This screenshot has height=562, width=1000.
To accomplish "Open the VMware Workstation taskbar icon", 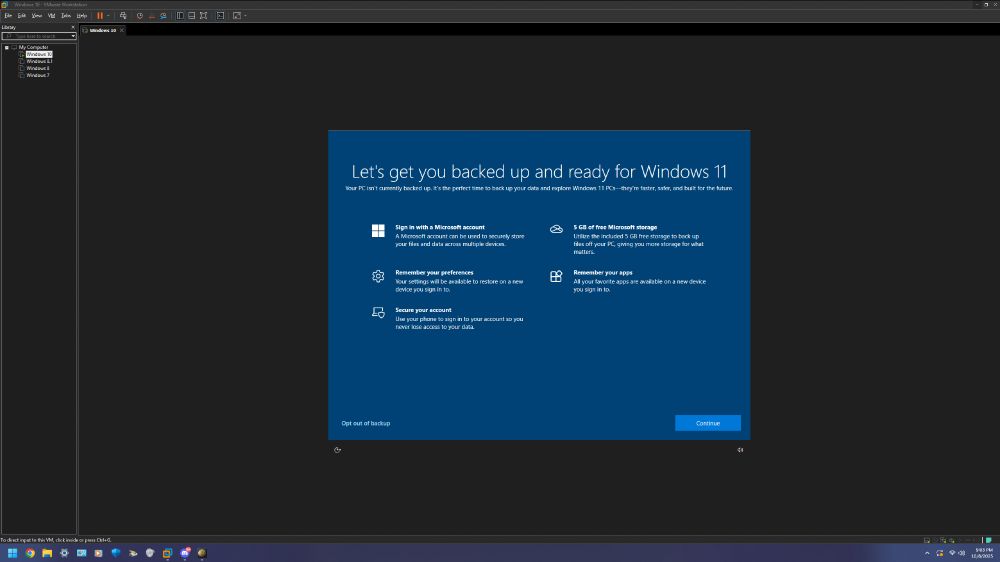I will point(167,553).
